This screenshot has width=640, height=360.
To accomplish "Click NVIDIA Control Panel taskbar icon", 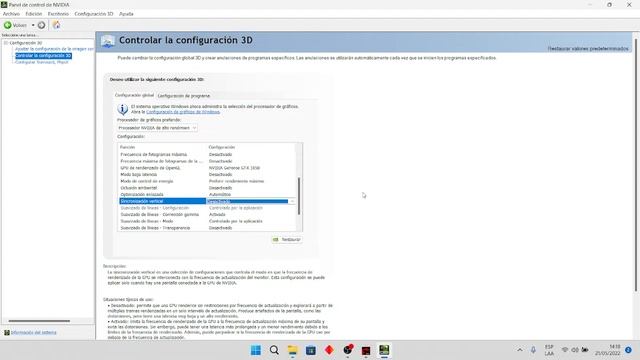I will [384, 350].
